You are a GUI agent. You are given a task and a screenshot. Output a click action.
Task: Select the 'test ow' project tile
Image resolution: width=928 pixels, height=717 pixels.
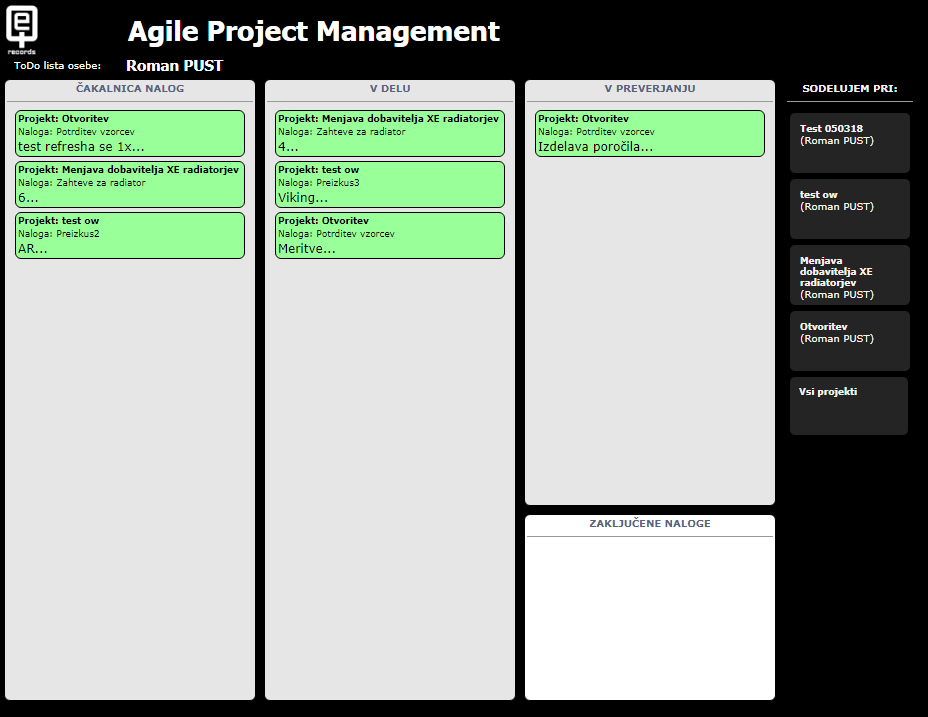click(x=850, y=209)
